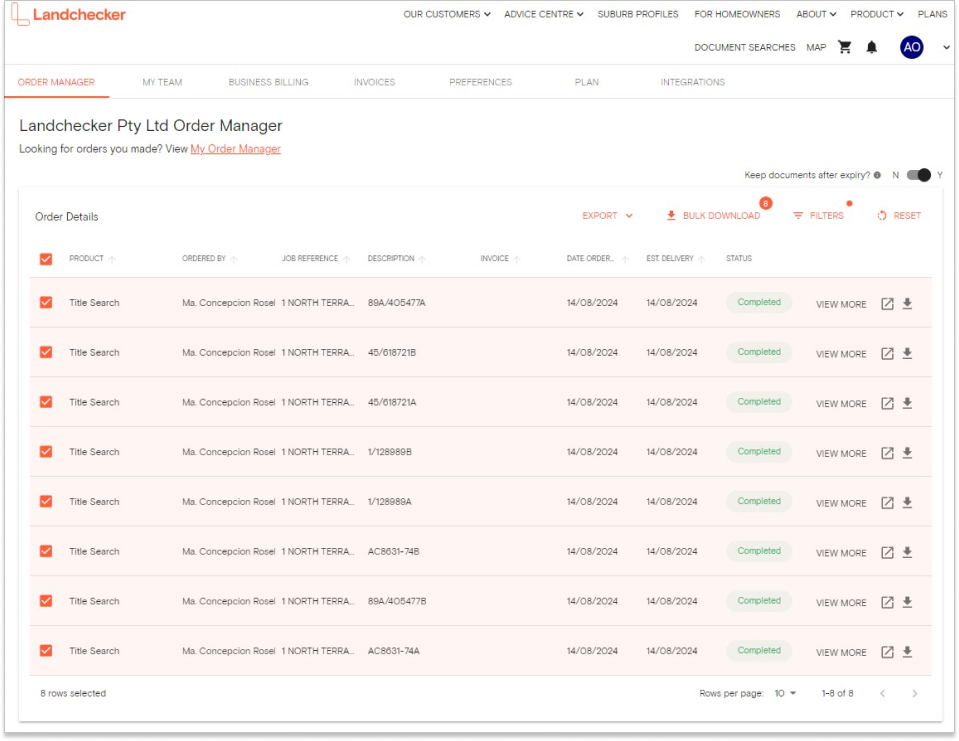Open in new window for 89A/405477A order
959x741 pixels.
887,304
